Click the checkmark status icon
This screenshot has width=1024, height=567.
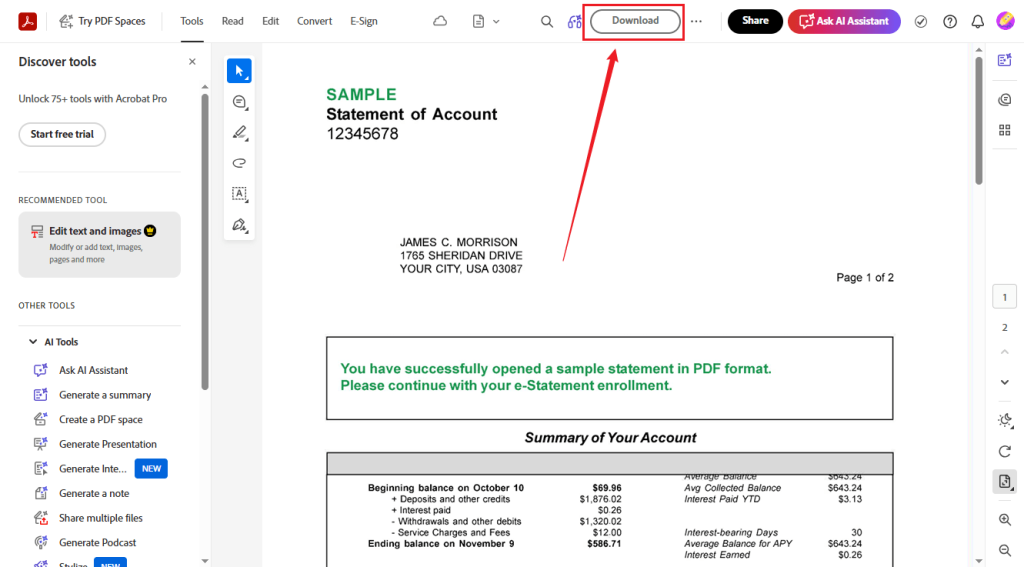(x=921, y=22)
